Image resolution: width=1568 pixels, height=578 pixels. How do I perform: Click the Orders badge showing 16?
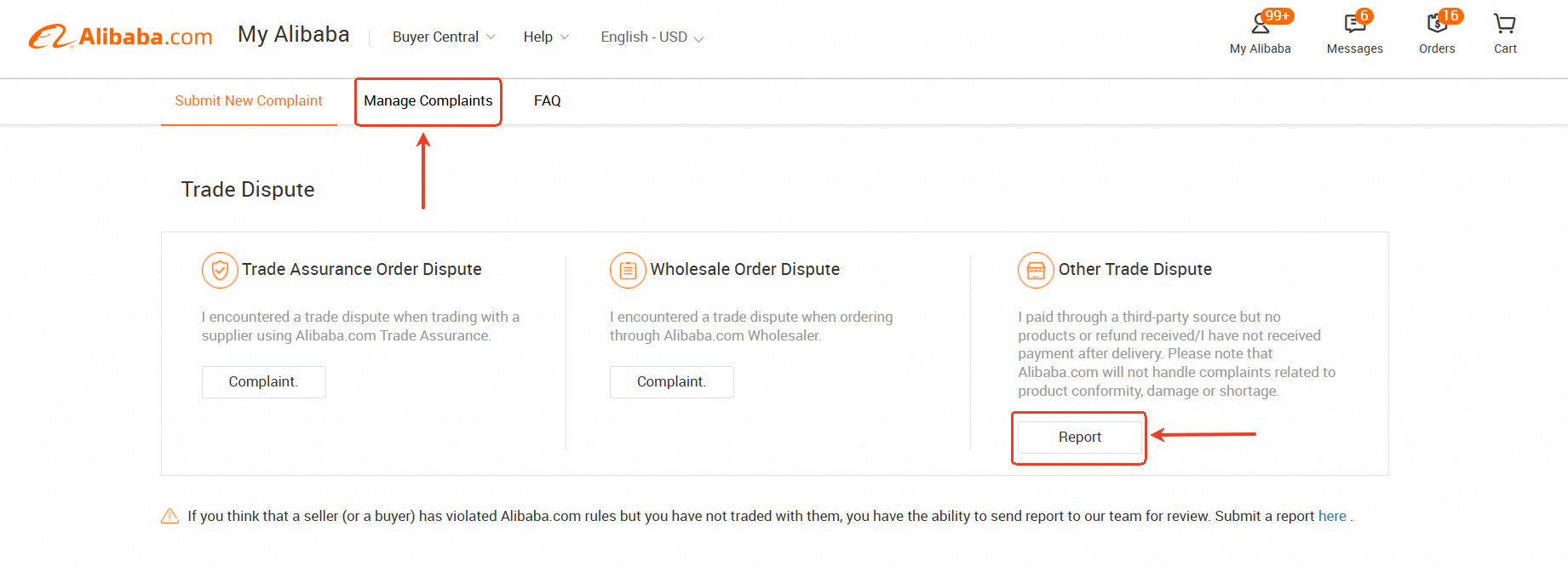pos(1450,15)
